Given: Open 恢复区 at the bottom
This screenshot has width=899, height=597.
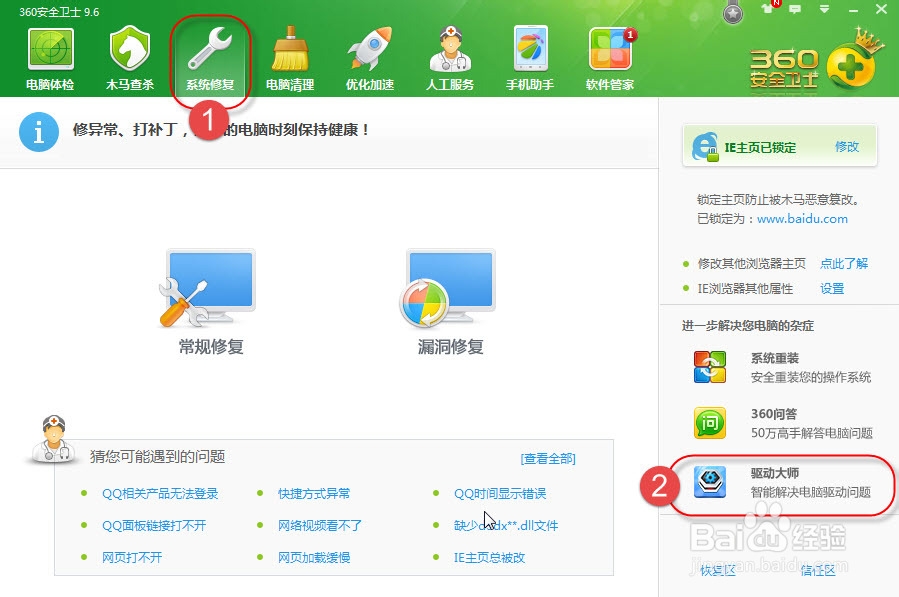Looking at the screenshot, I should [x=717, y=570].
